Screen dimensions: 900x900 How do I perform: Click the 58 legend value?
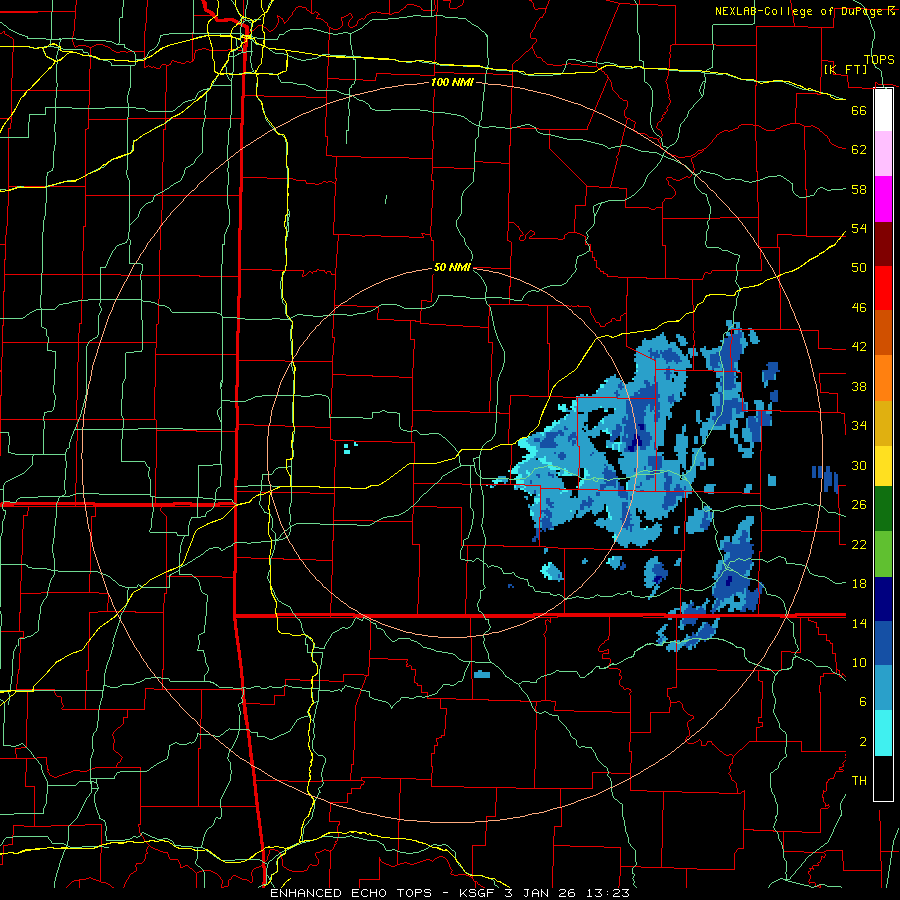tap(859, 189)
